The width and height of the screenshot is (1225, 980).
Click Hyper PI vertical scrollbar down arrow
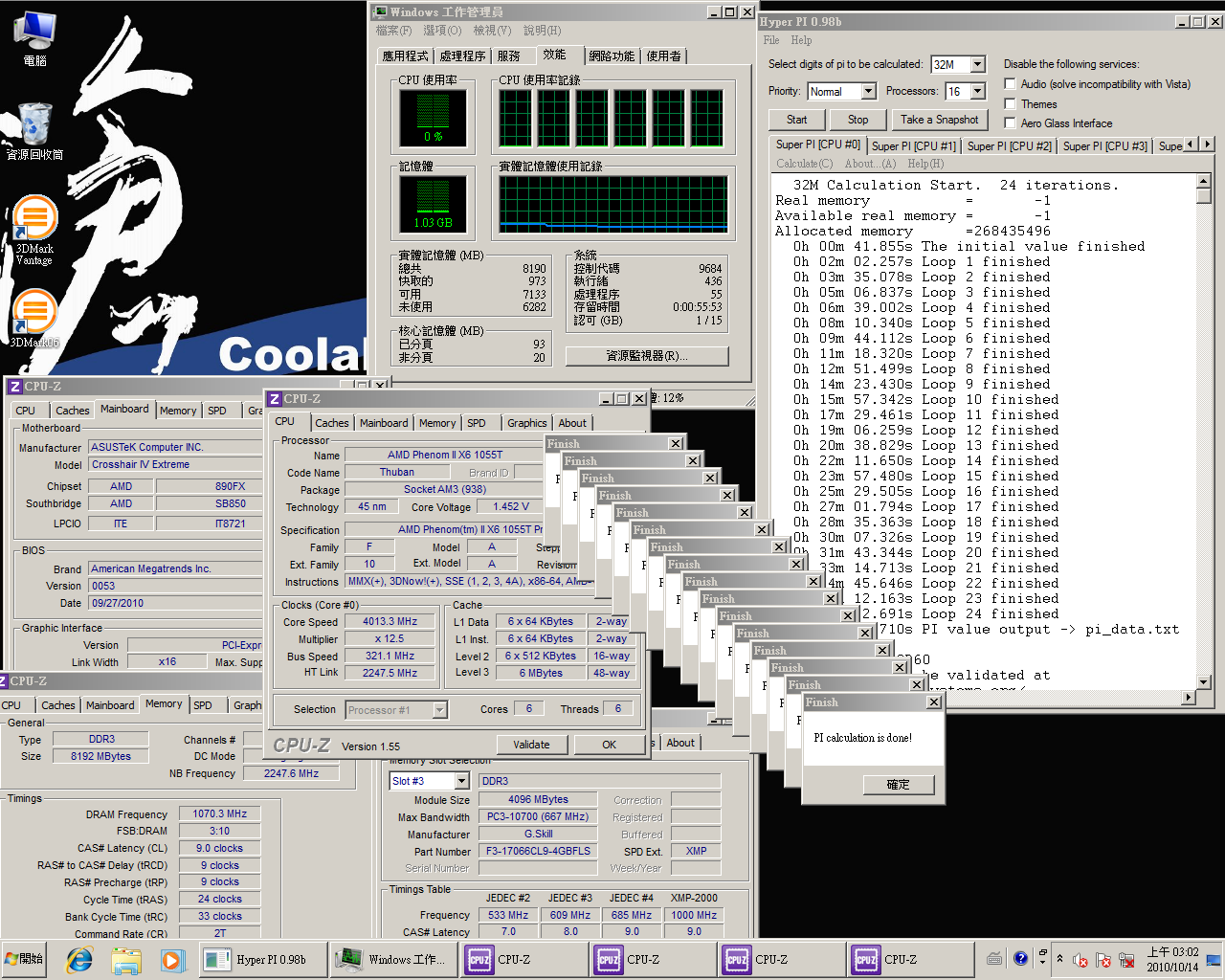click(x=1203, y=682)
